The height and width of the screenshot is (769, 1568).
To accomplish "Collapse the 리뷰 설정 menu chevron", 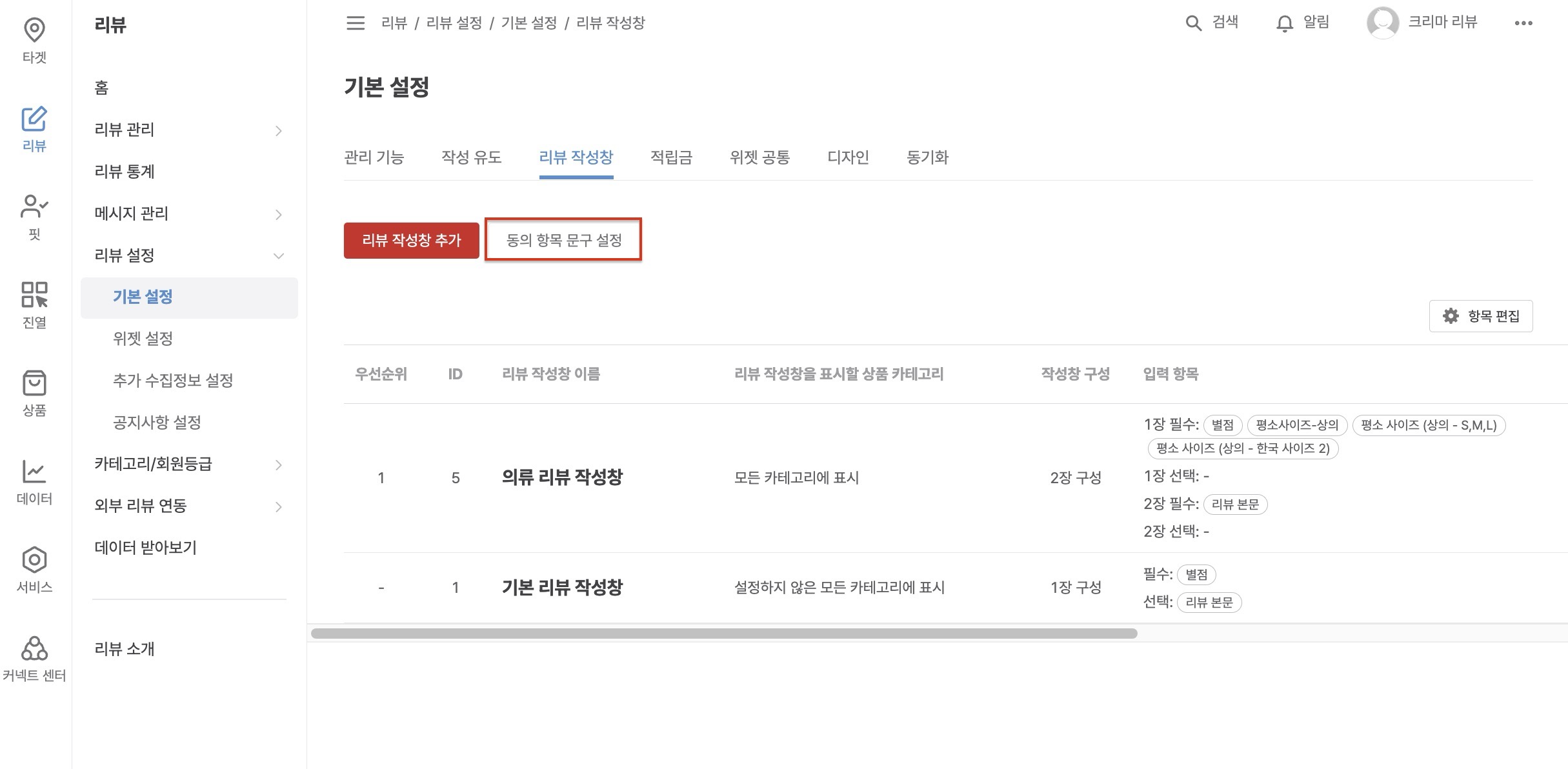I will click(279, 256).
